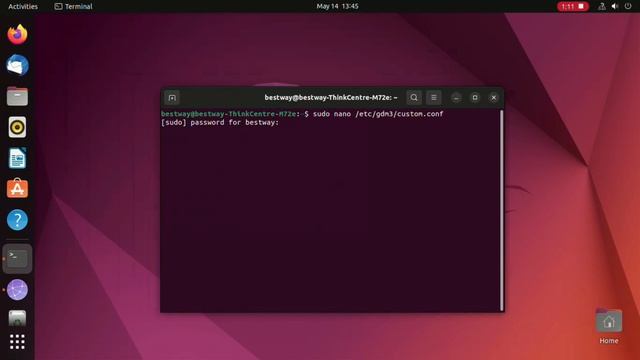This screenshot has height=360, width=640.
Task: Open the date and time calendar
Action: click(337, 6)
